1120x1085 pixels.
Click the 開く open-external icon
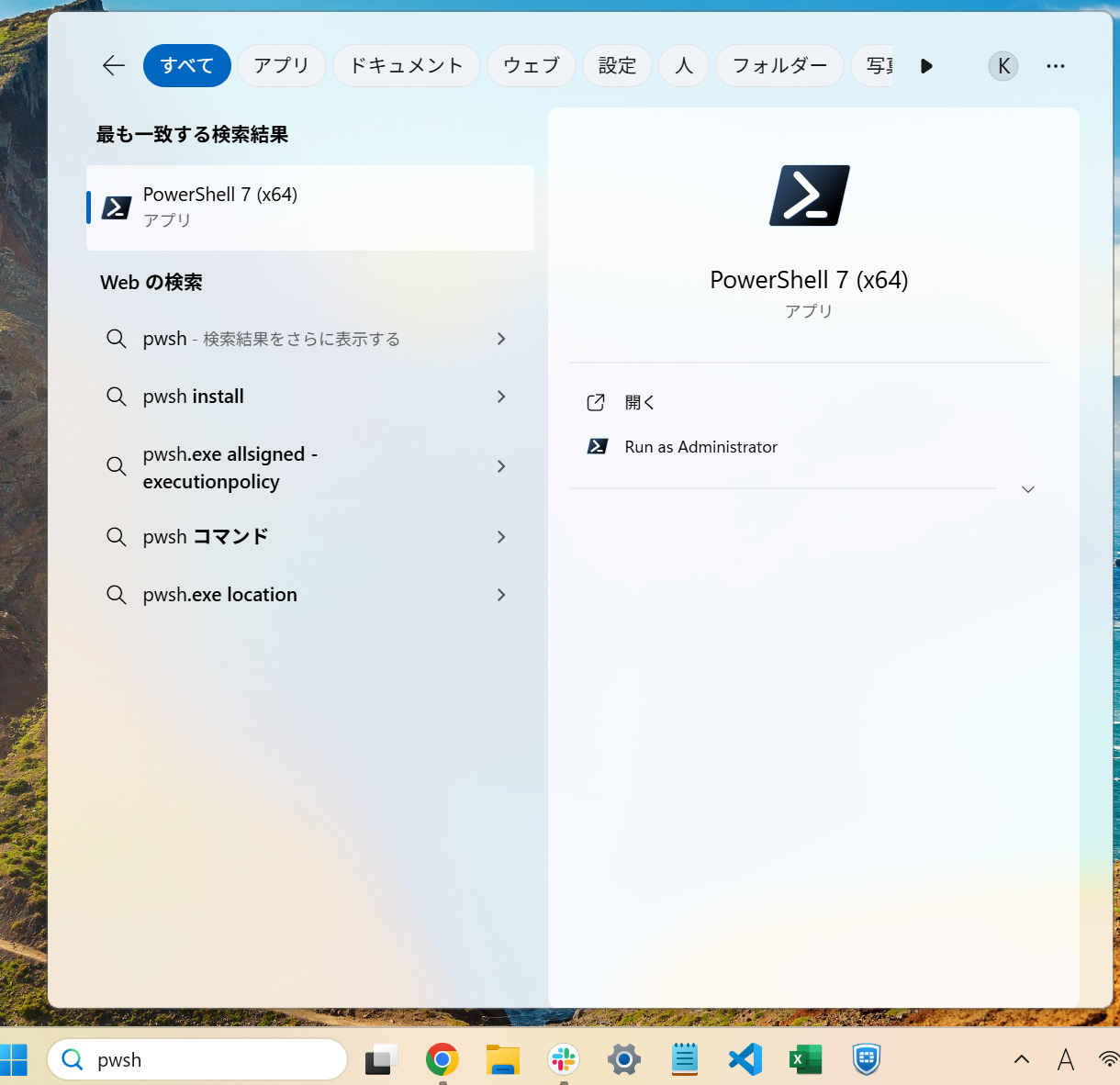click(596, 402)
